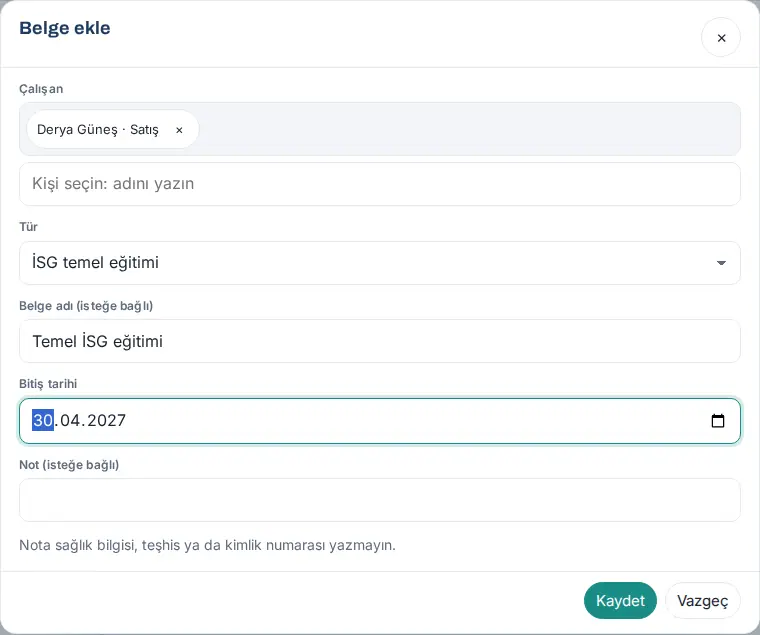Click the Belge adı text field
Image resolution: width=760 pixels, height=635 pixels.
pos(380,341)
